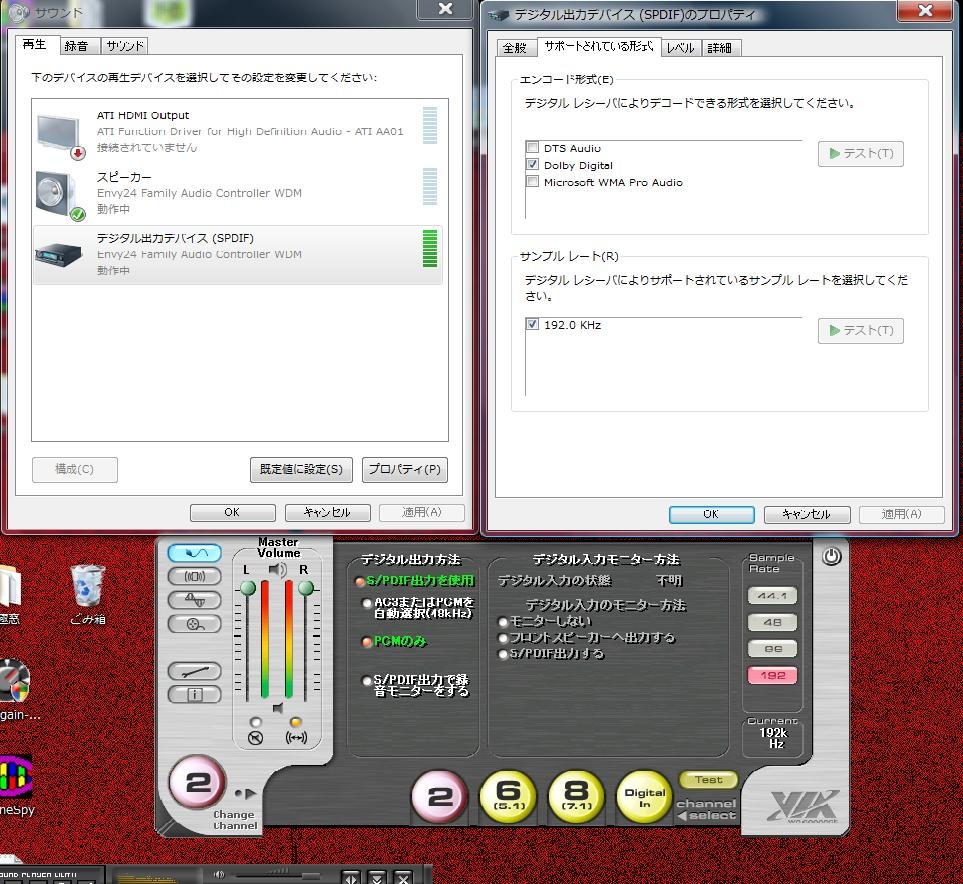Open the wrench tools page
963x884 pixels.
195,671
